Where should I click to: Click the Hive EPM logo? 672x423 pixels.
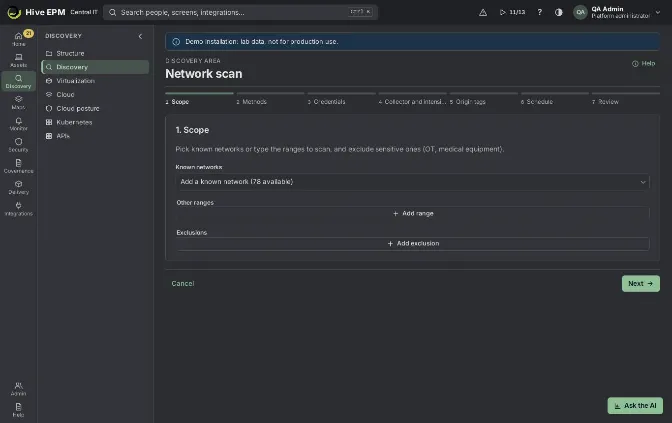pyautogui.click(x=14, y=12)
